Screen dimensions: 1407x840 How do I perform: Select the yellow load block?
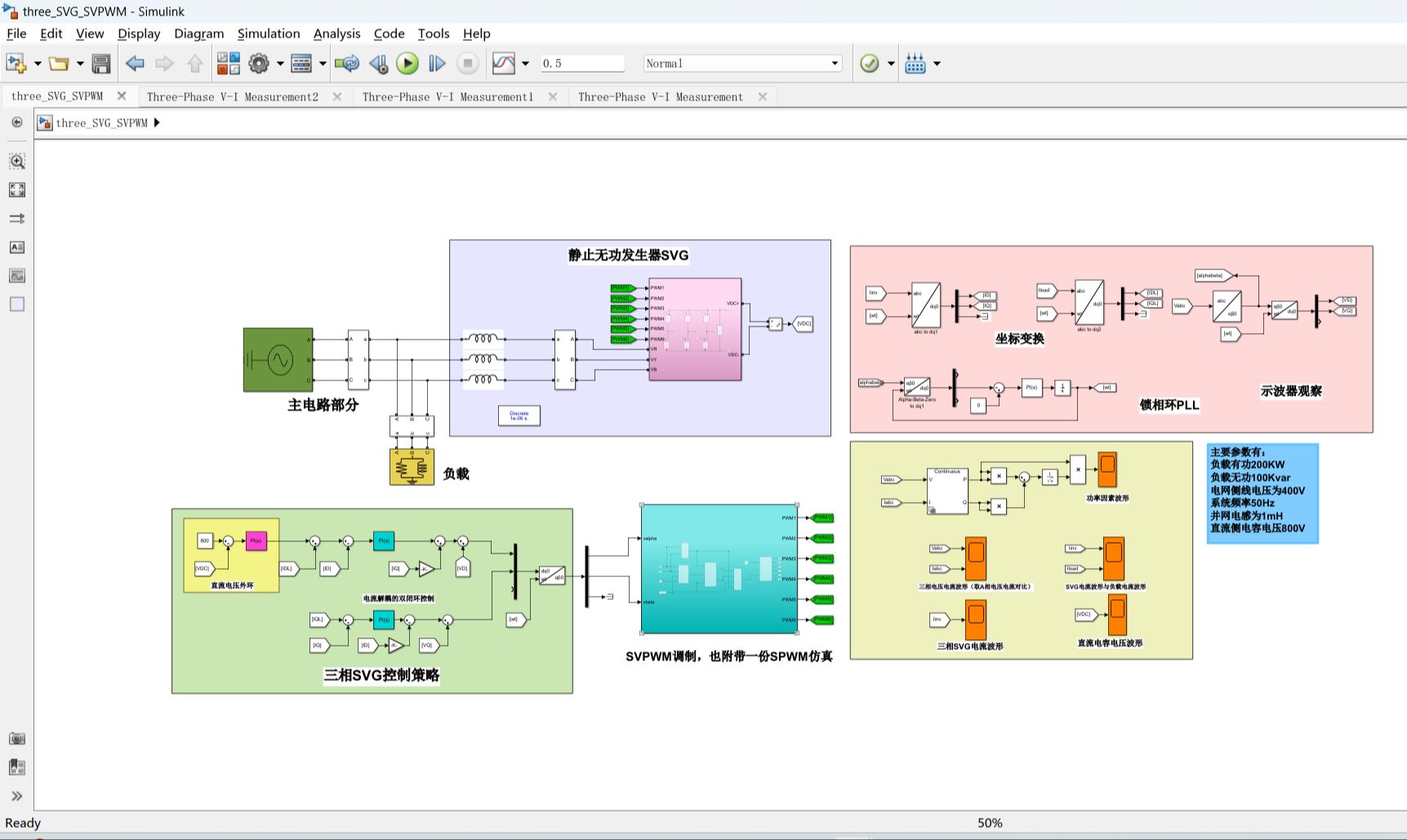pyautogui.click(x=412, y=467)
